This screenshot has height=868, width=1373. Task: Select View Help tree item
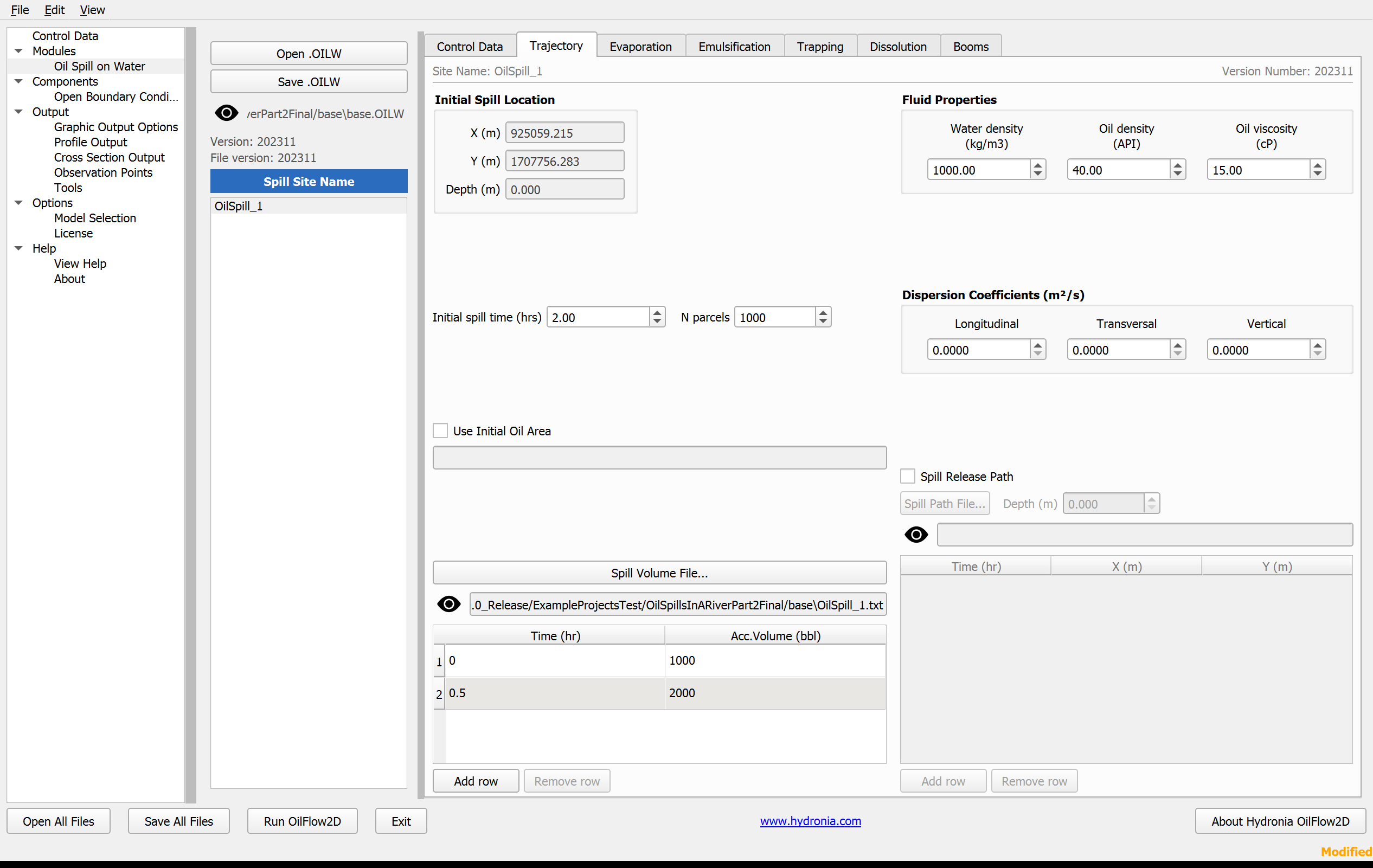pyautogui.click(x=80, y=263)
